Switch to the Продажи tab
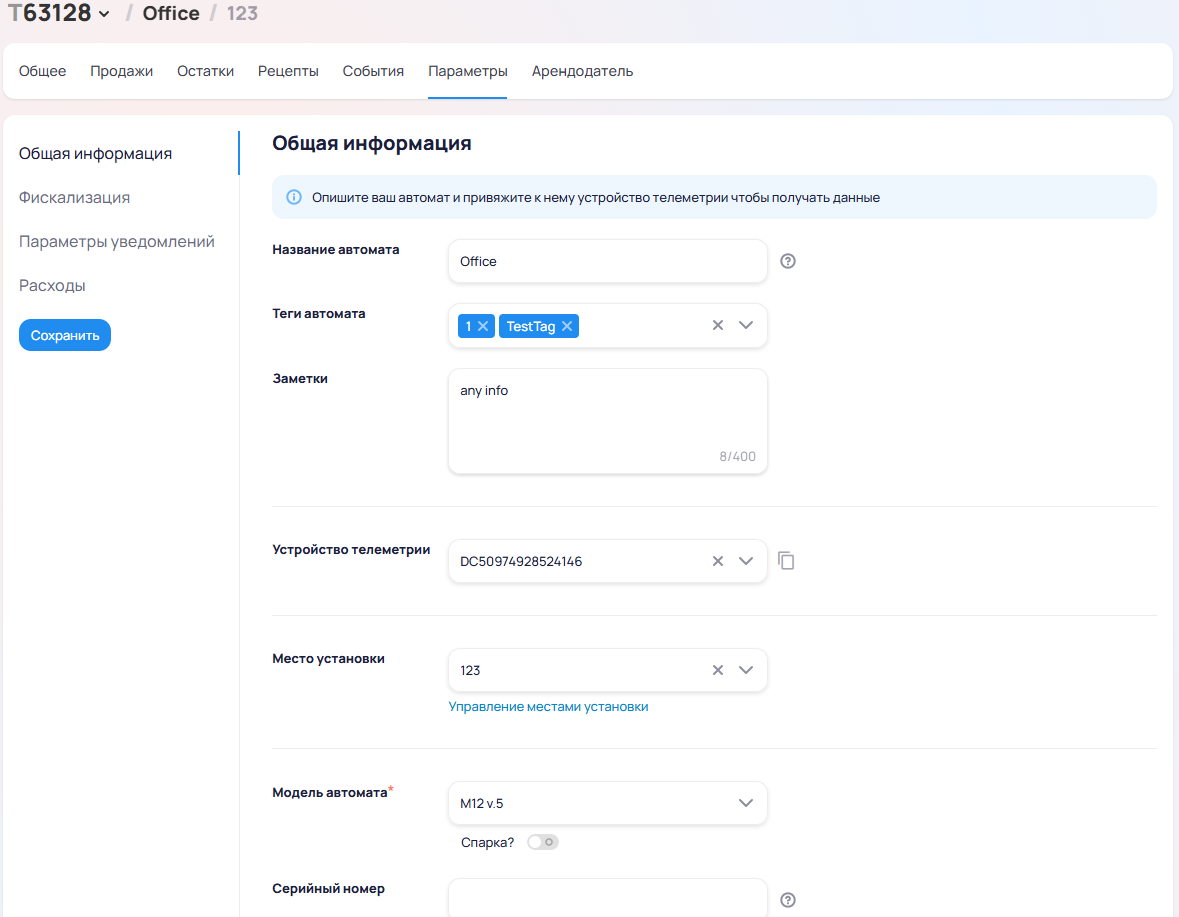Image resolution: width=1179 pixels, height=917 pixels. tap(122, 71)
